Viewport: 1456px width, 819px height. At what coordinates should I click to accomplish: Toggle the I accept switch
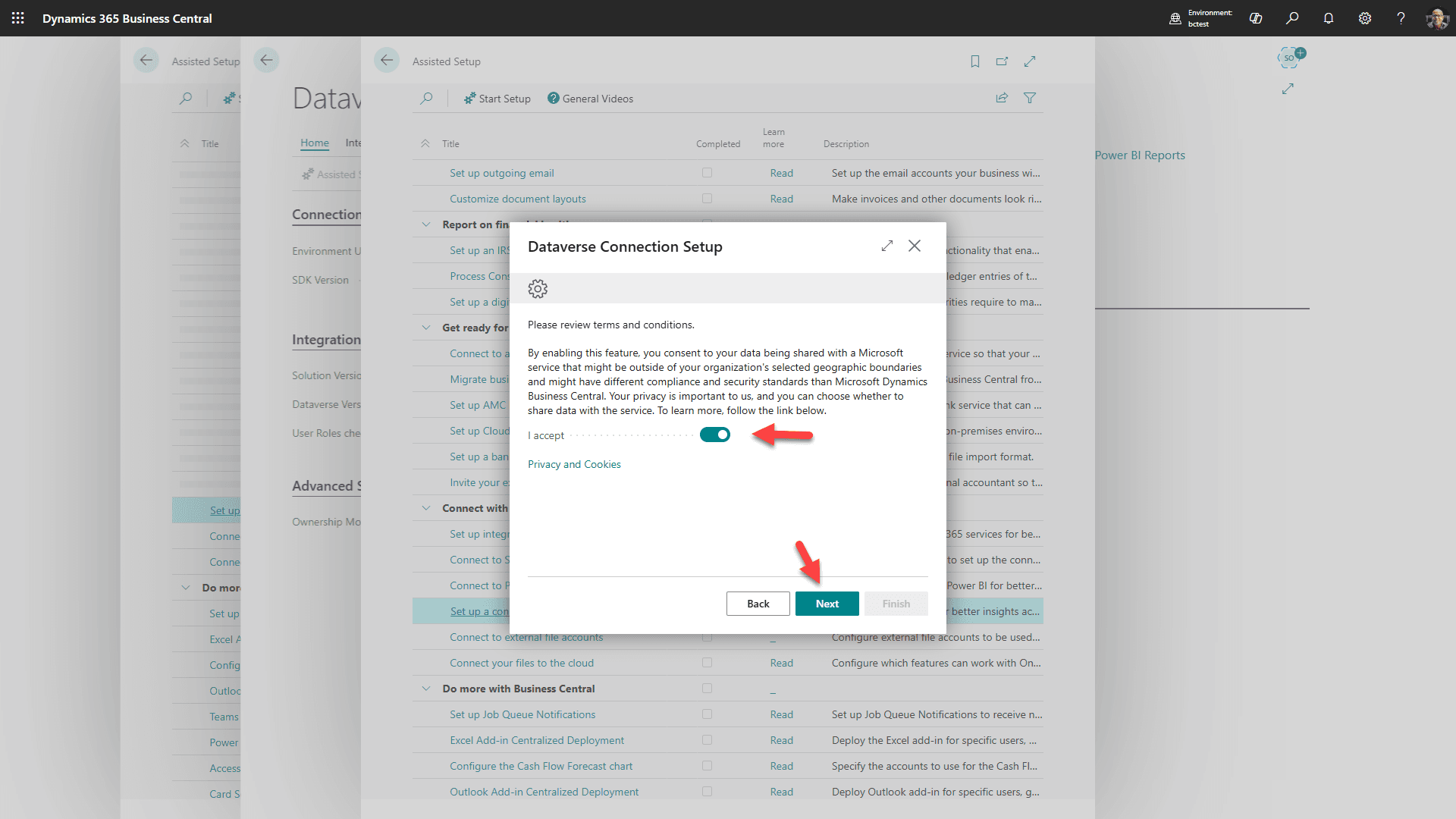coord(714,435)
